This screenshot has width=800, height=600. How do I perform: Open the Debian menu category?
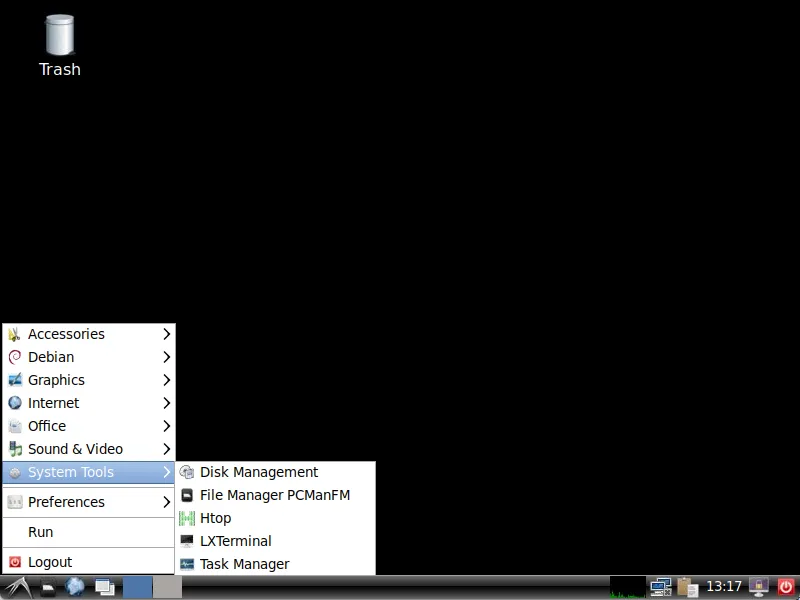click(x=89, y=357)
